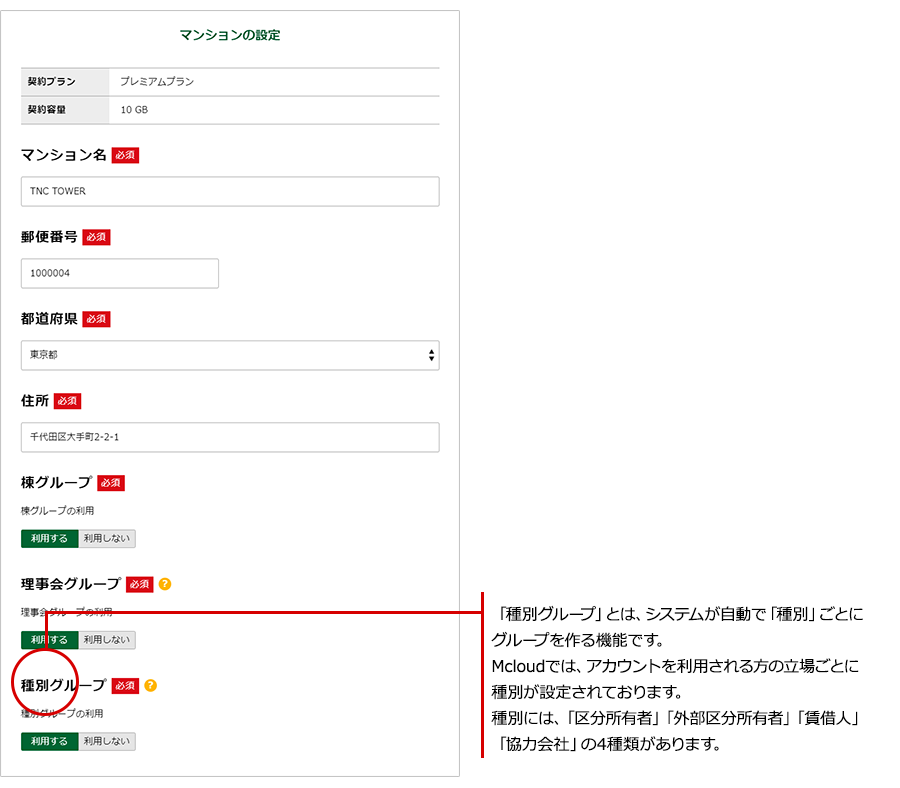Click the プレミアムプラン contract plan value
Image resolution: width=900 pixels, height=788 pixels.
[157, 82]
